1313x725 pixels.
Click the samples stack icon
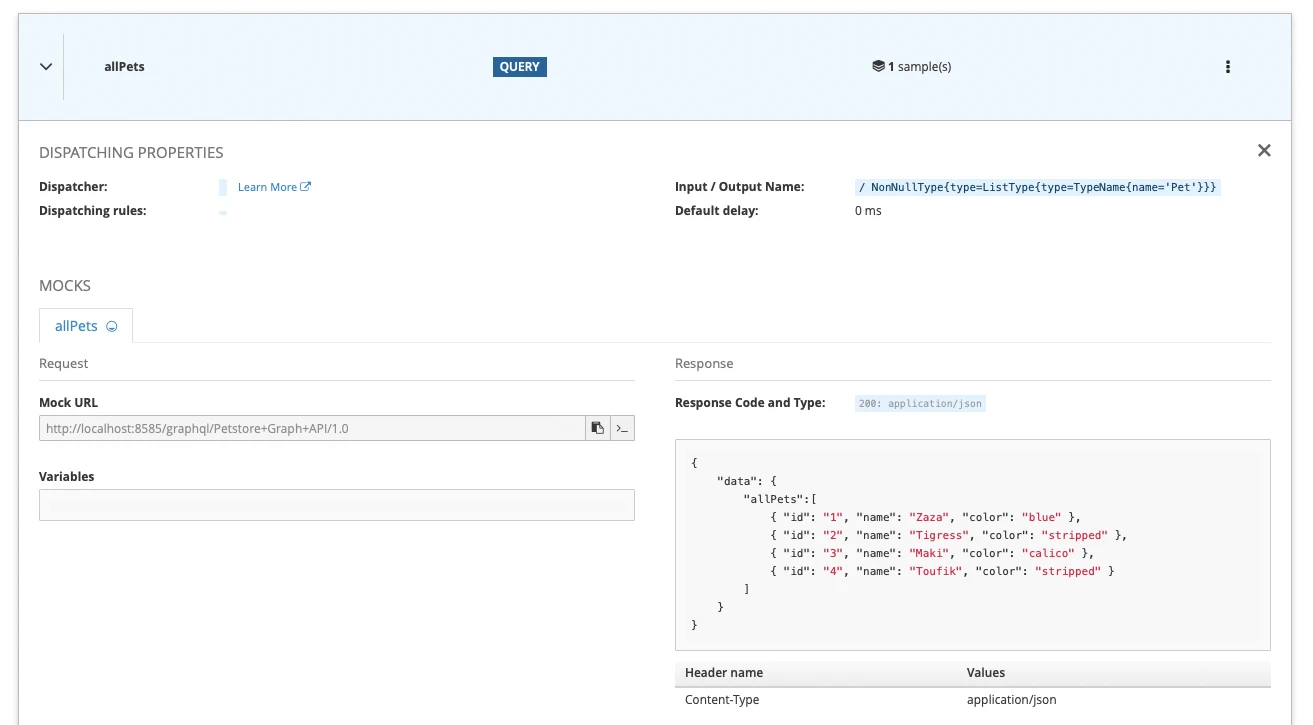878,67
